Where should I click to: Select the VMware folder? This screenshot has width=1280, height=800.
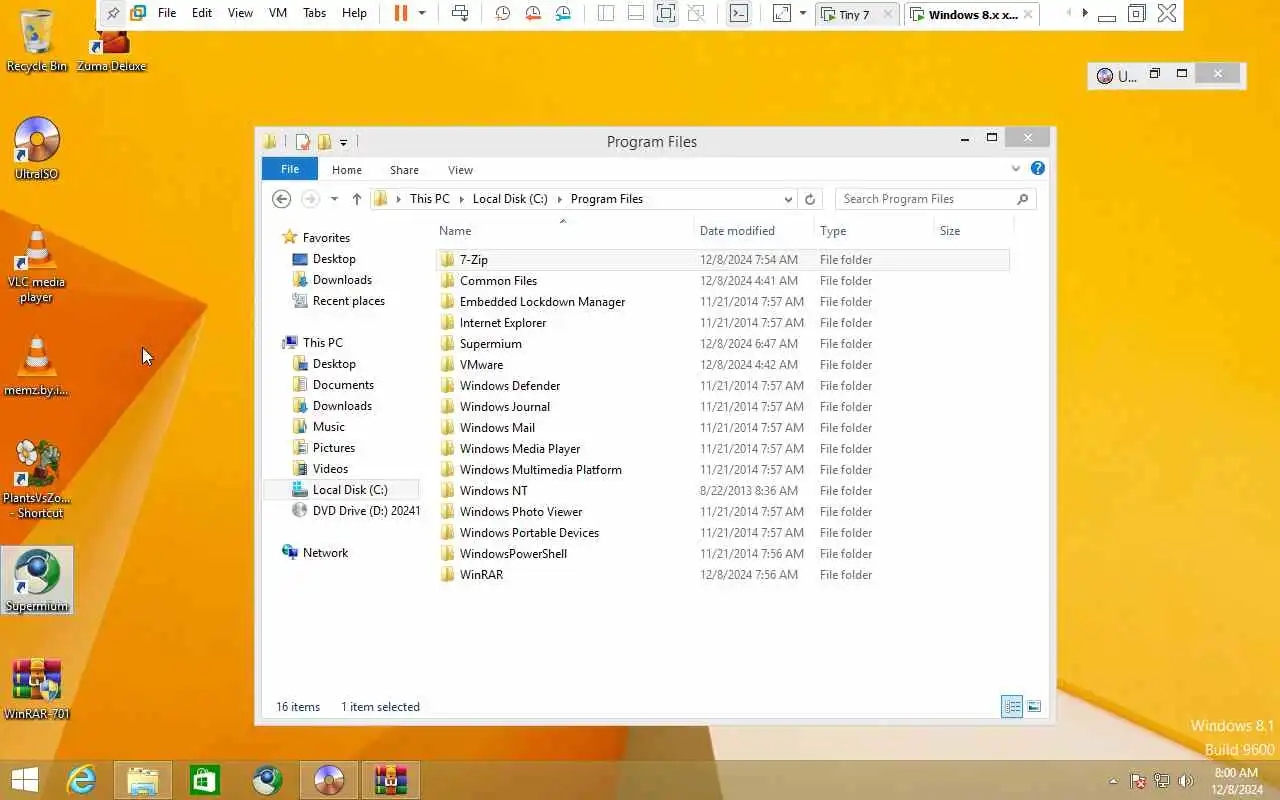(481, 365)
